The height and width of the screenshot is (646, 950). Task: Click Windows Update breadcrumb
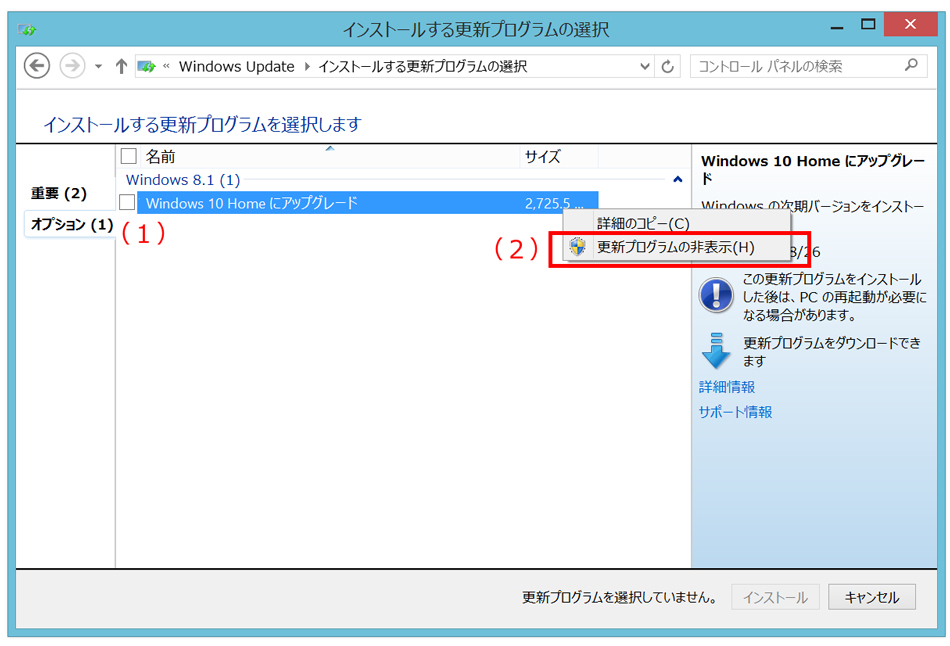(236, 66)
